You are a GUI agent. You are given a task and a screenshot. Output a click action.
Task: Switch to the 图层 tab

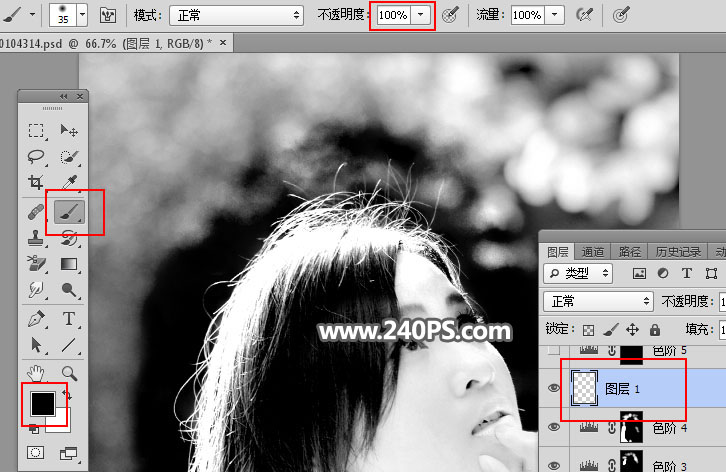(x=557, y=252)
